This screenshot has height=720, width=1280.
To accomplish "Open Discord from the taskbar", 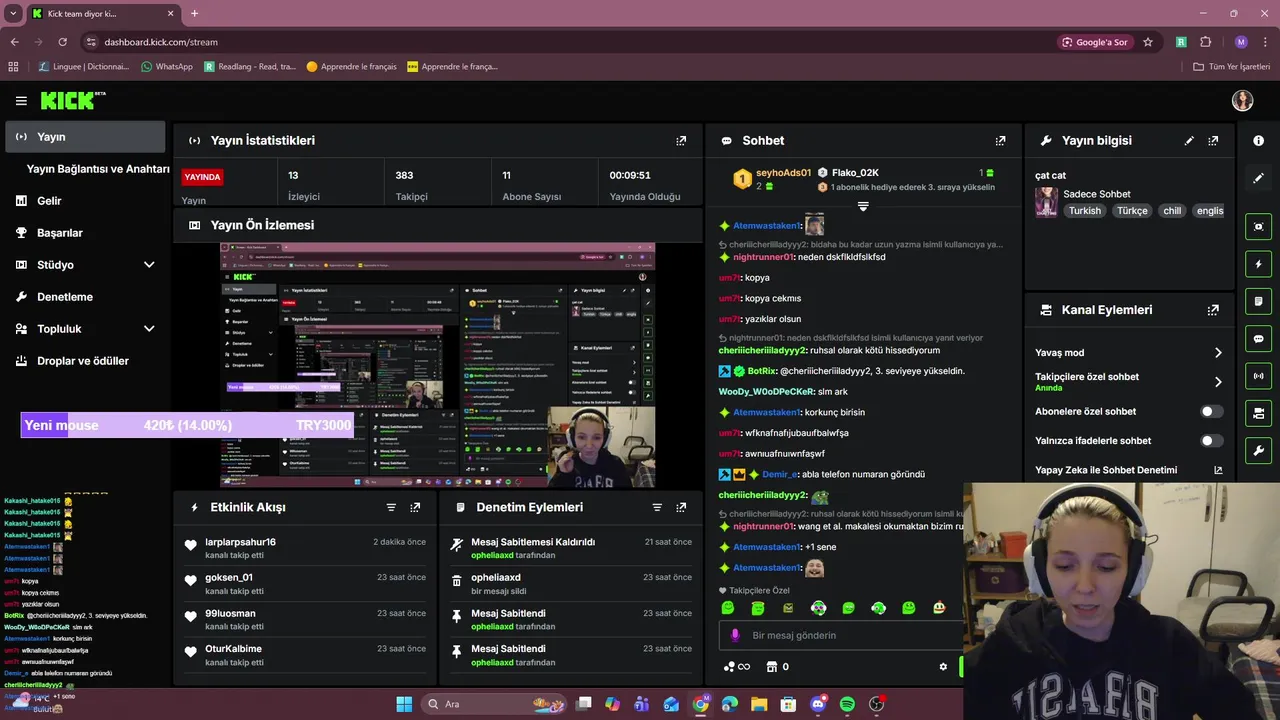I will 818,704.
